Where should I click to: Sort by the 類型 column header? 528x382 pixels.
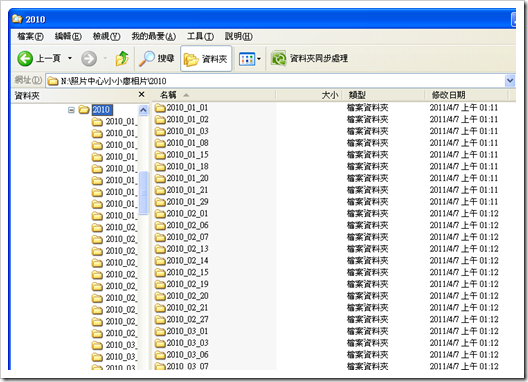pyautogui.click(x=383, y=95)
